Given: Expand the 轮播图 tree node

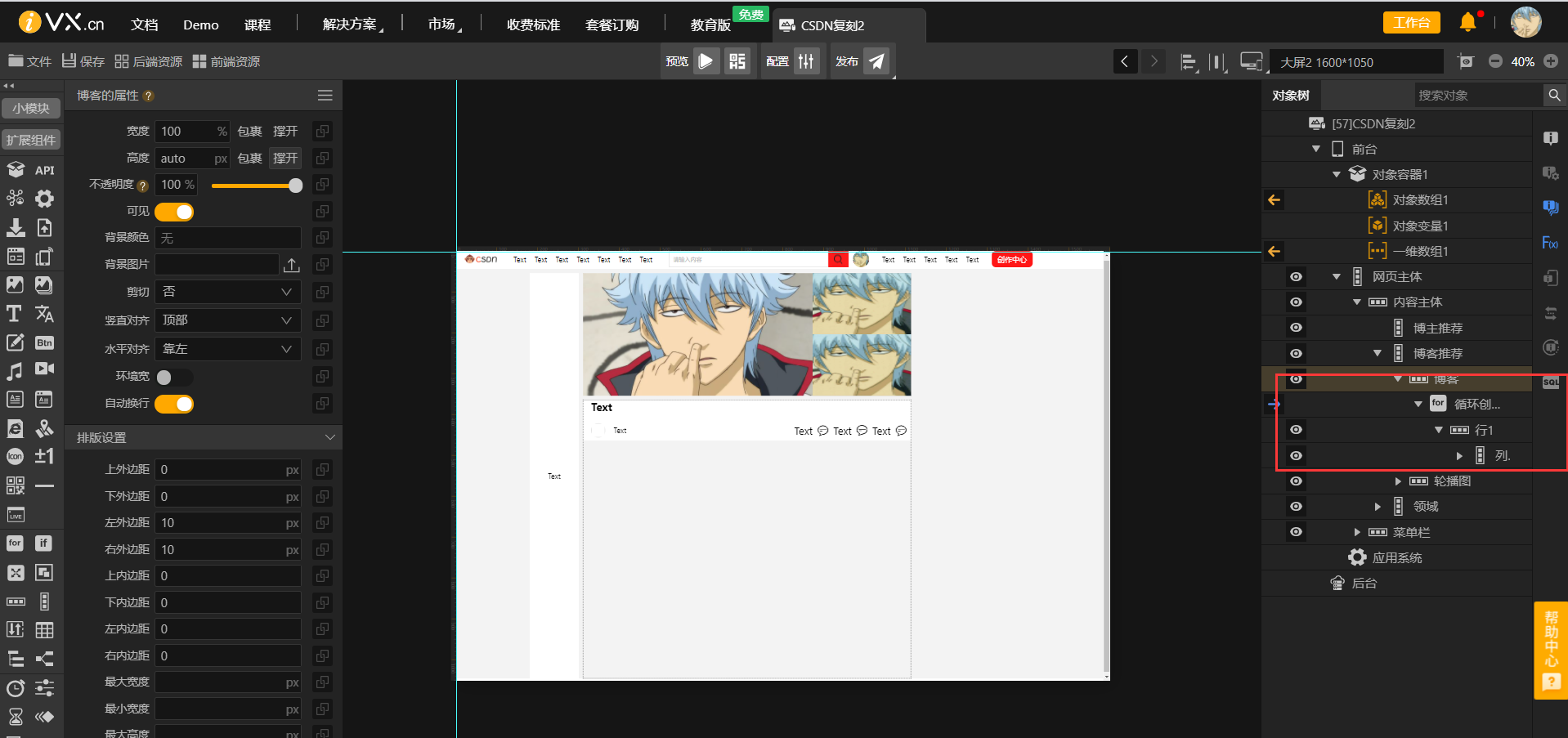Looking at the screenshot, I should click(1398, 481).
